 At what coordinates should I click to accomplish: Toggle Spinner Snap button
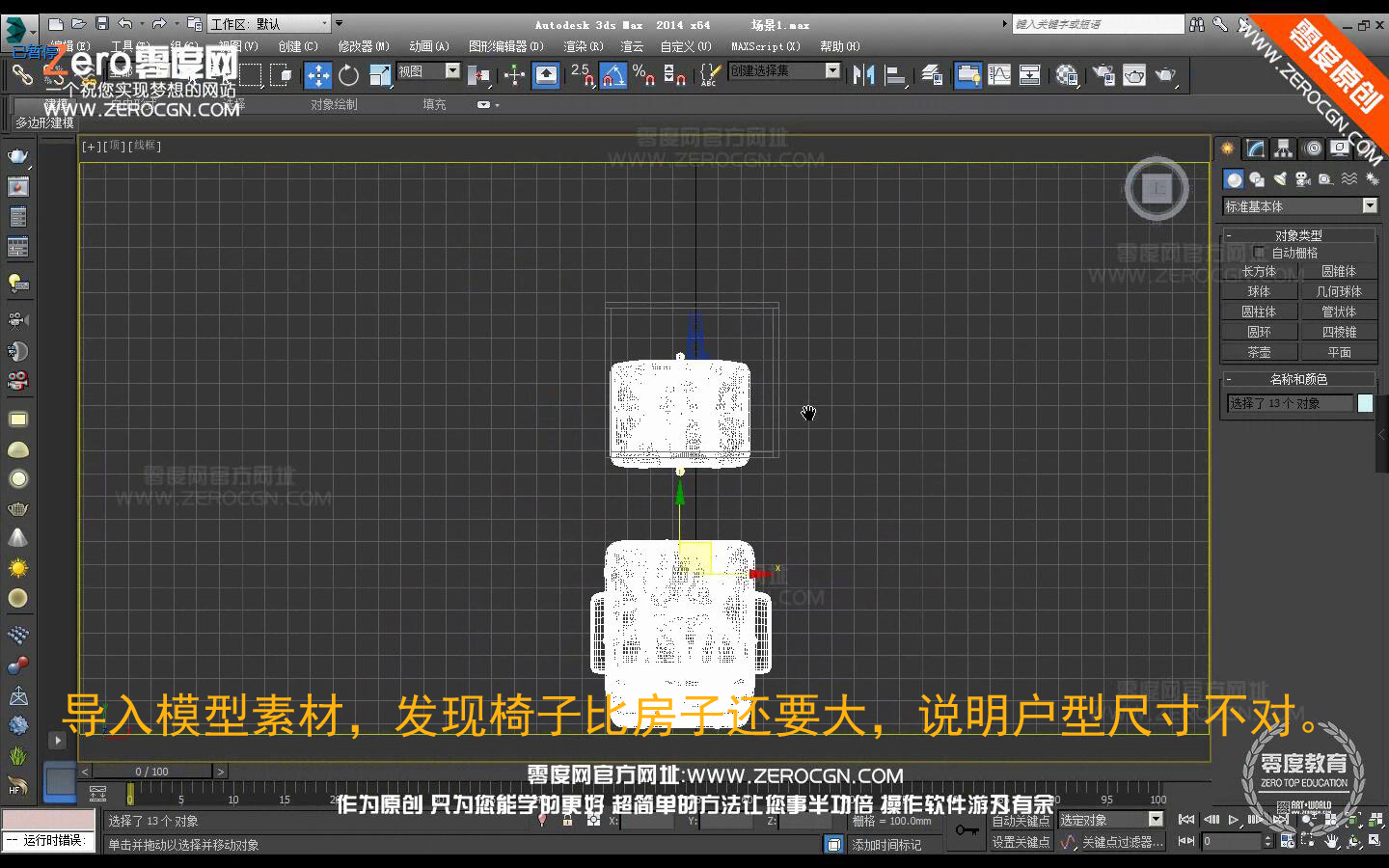[x=674, y=75]
